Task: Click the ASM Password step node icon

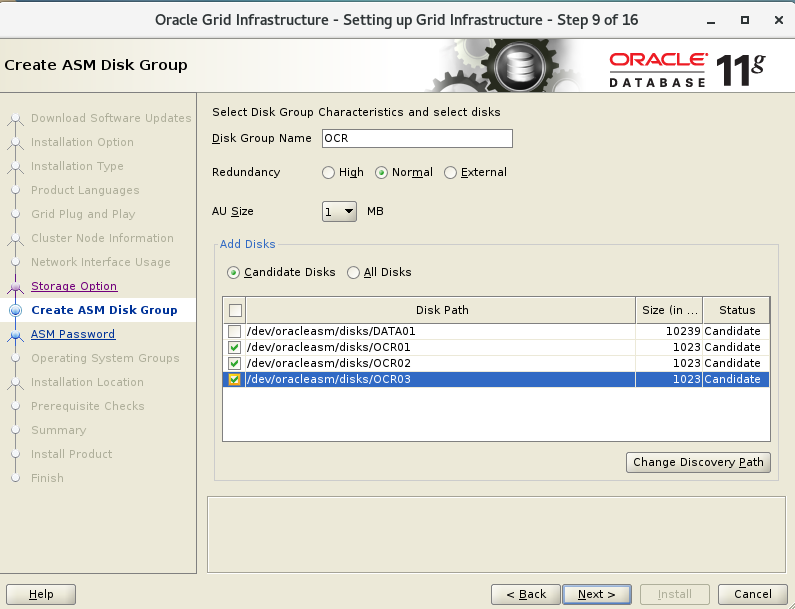Action: click(x=16, y=335)
